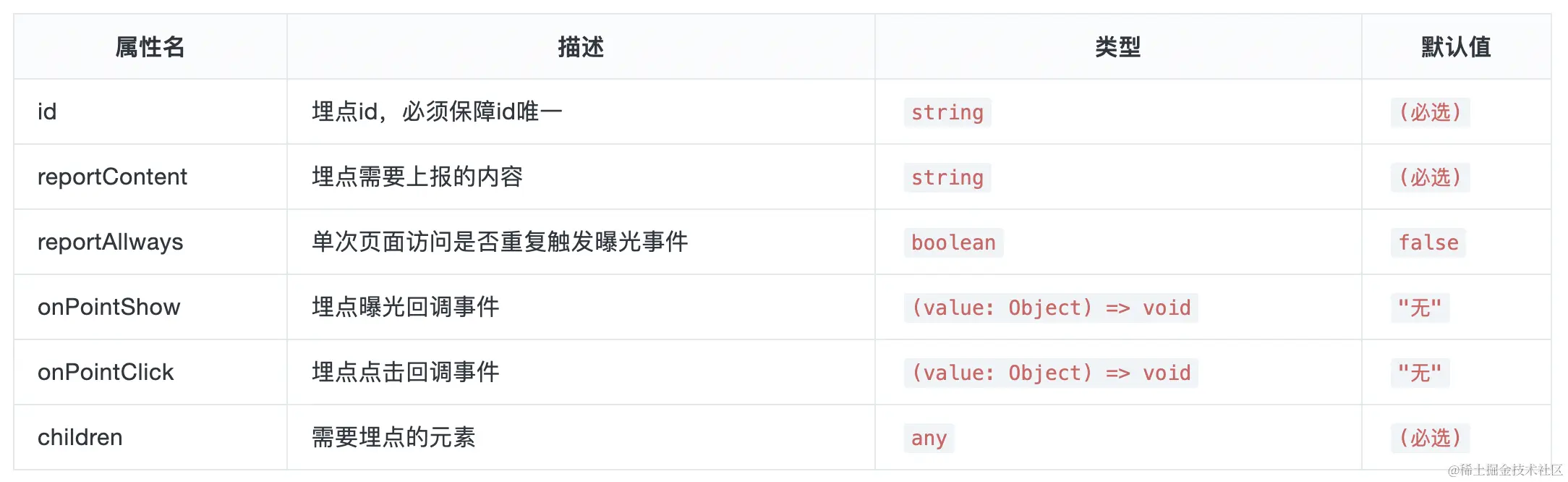Image resolution: width=1568 pixels, height=482 pixels.
Task: Click the 默认值 column header
Action: (x=1456, y=47)
